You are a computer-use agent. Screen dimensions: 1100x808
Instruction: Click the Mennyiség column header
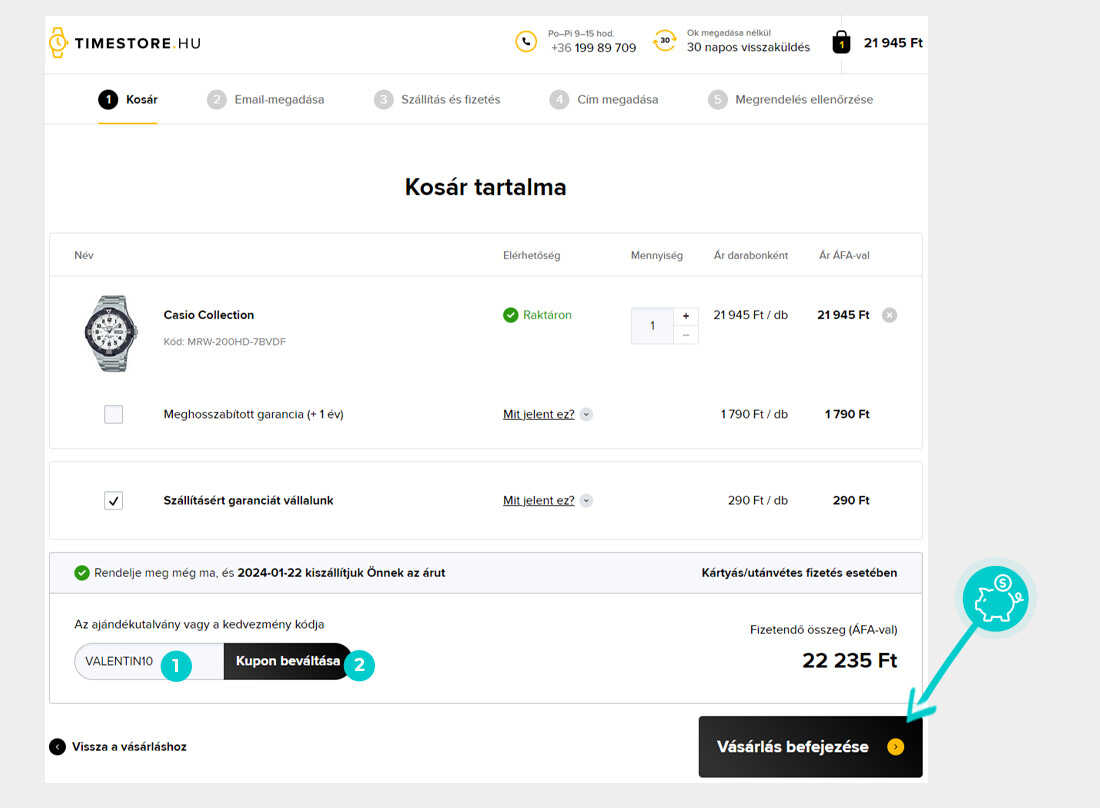pyautogui.click(x=657, y=255)
